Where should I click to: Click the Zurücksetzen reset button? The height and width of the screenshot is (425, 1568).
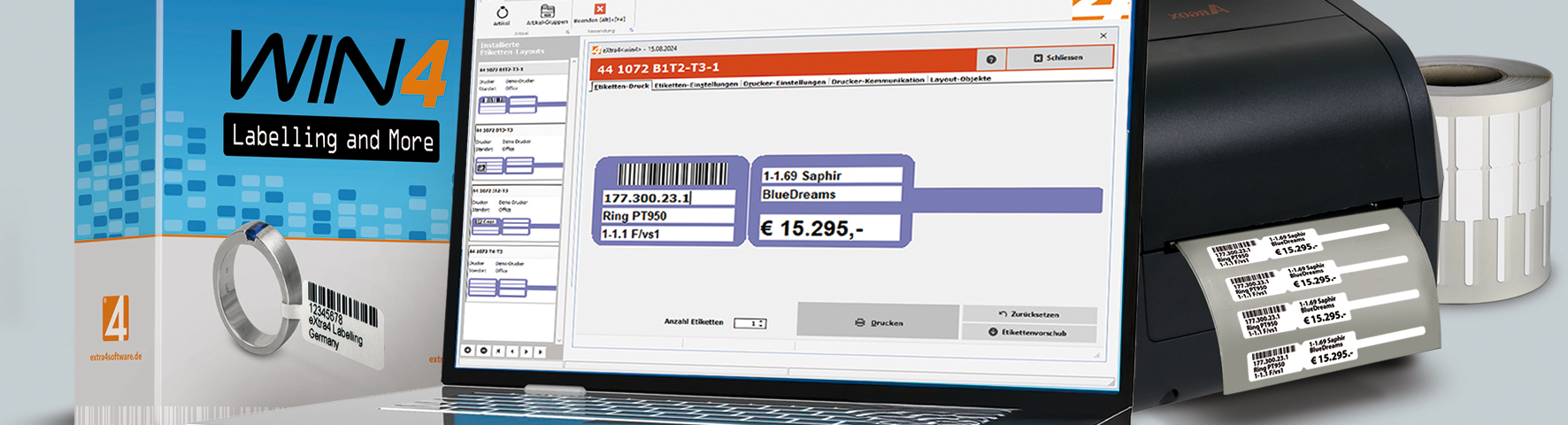(1029, 314)
